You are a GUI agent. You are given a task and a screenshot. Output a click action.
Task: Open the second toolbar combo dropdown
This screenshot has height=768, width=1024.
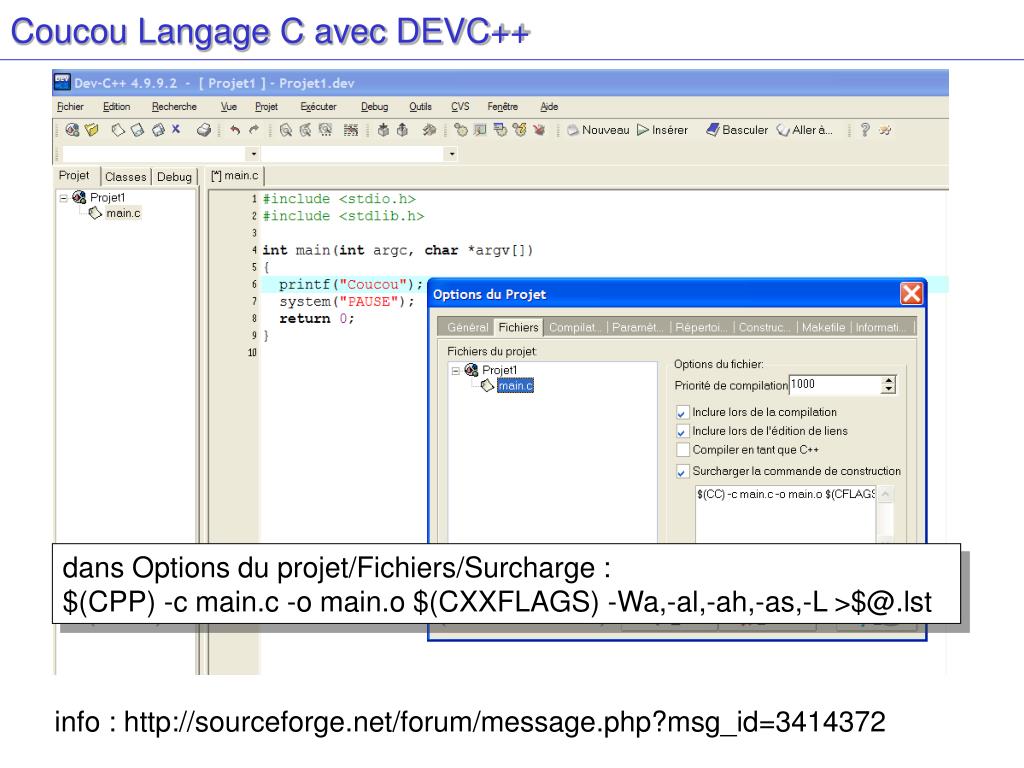[451, 154]
